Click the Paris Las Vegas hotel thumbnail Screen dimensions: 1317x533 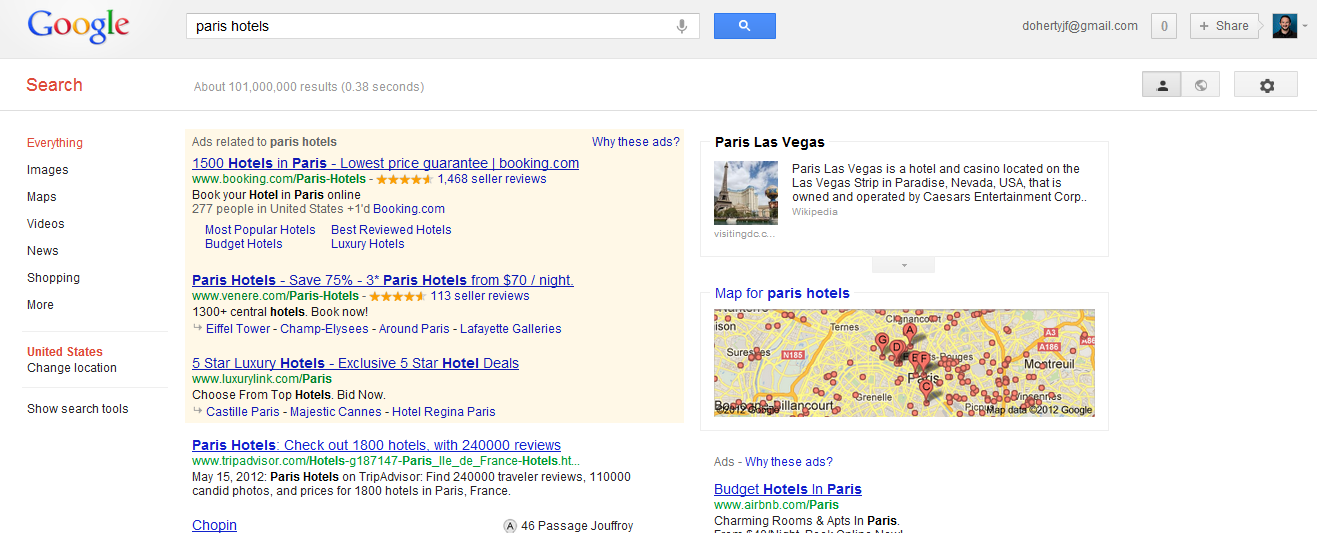click(x=745, y=192)
